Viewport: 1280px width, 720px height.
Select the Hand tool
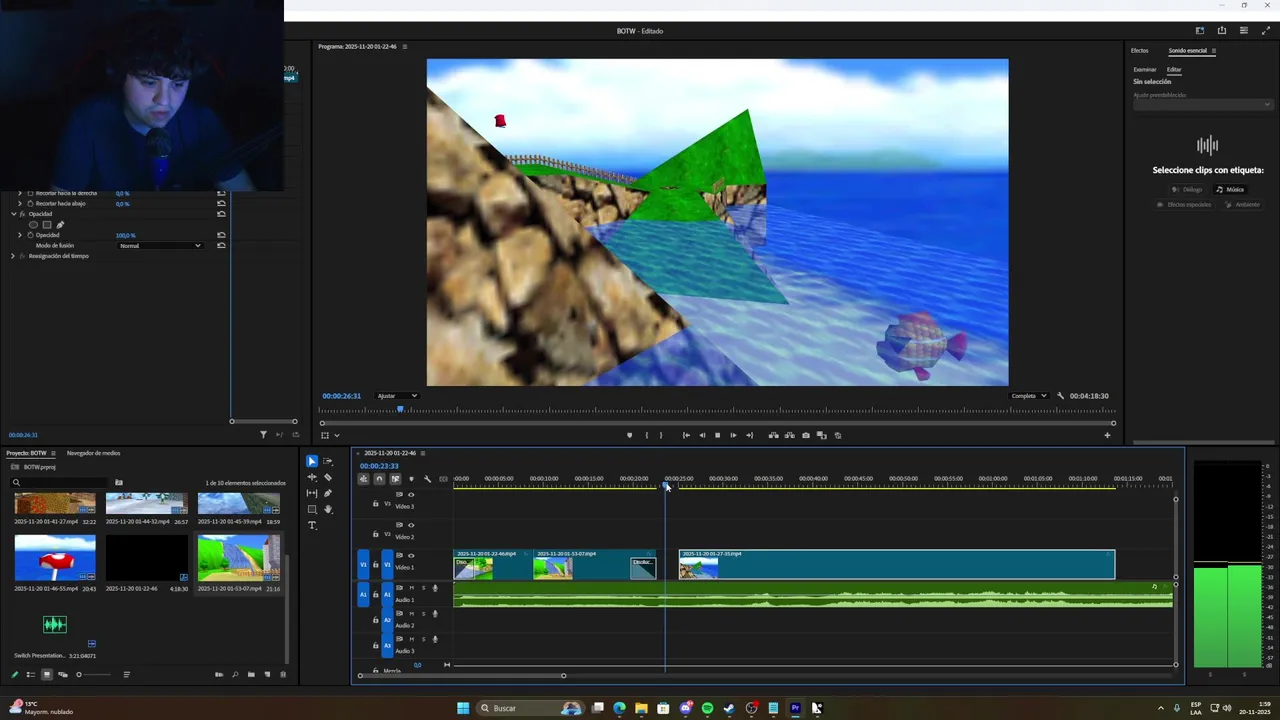coord(328,509)
